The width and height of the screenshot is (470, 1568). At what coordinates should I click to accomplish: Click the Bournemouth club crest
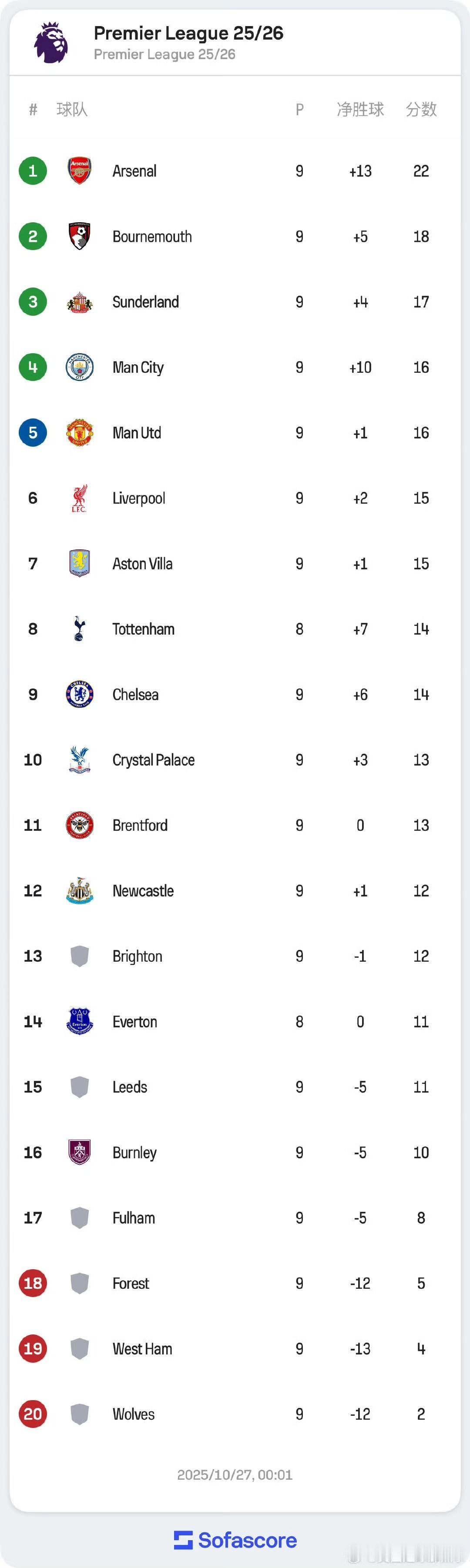coord(79,236)
